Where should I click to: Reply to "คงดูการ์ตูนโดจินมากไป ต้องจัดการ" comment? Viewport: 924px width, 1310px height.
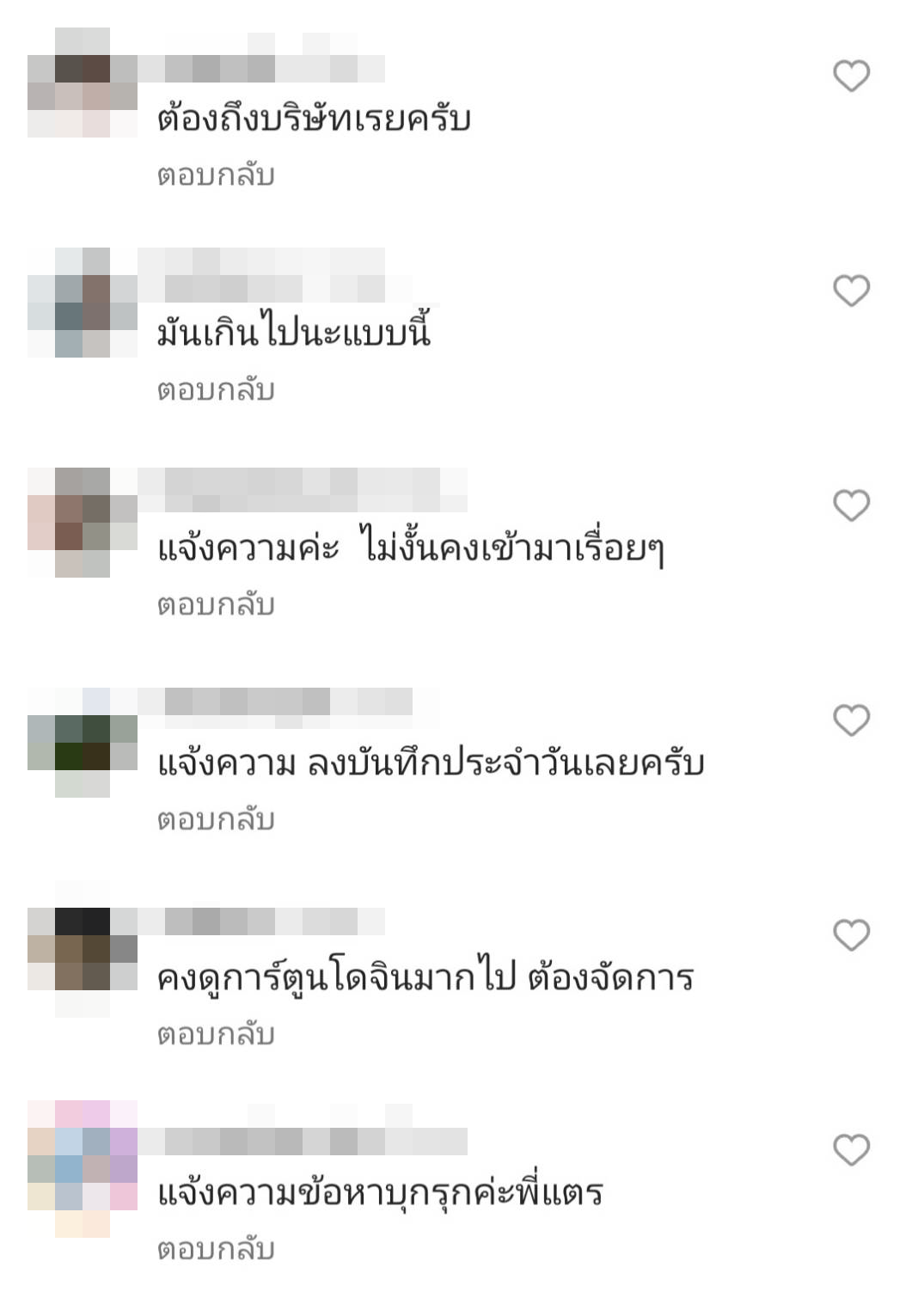216,1035
